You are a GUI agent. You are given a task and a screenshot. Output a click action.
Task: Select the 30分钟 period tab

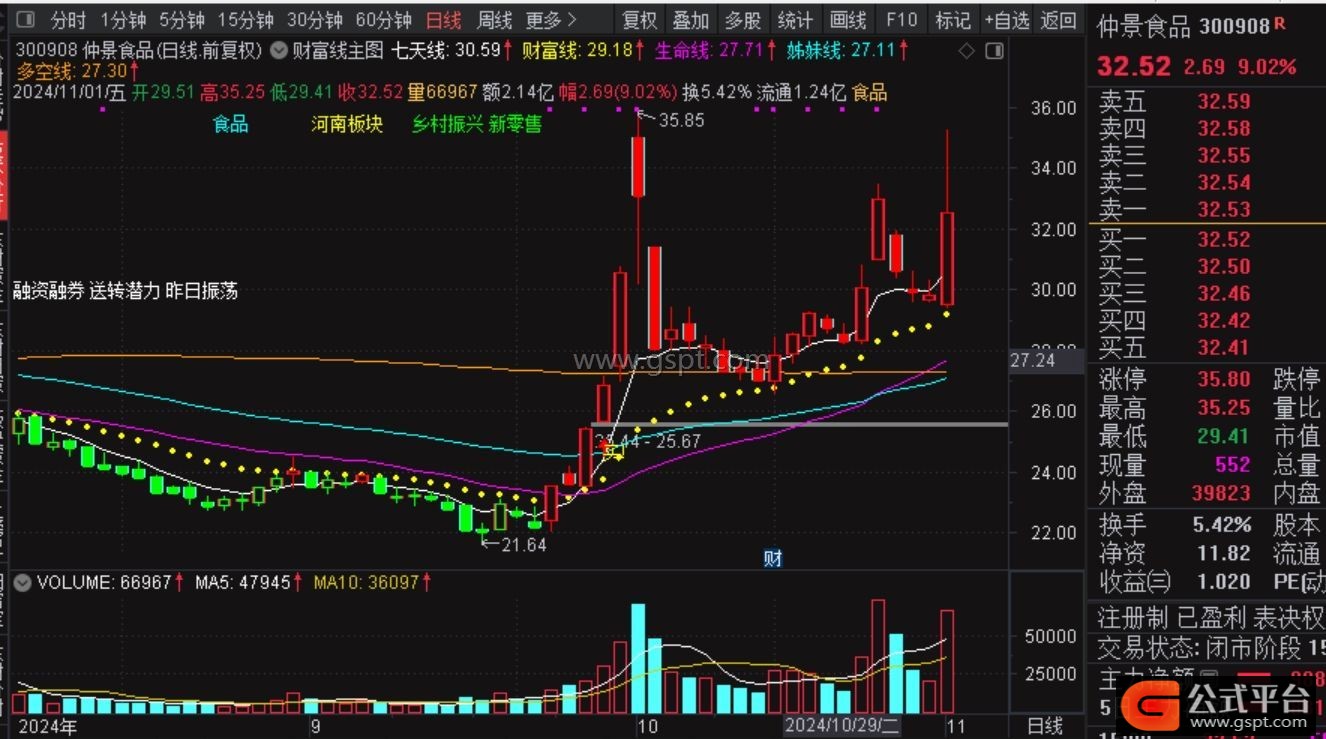coord(314,20)
